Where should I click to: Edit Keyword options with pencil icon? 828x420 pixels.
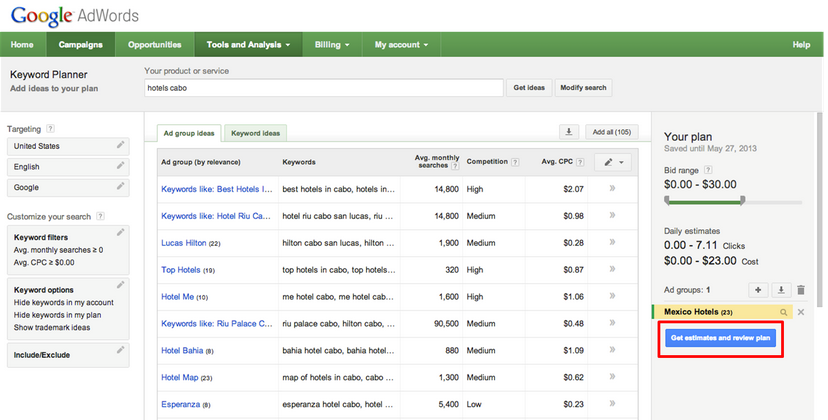pos(120,285)
